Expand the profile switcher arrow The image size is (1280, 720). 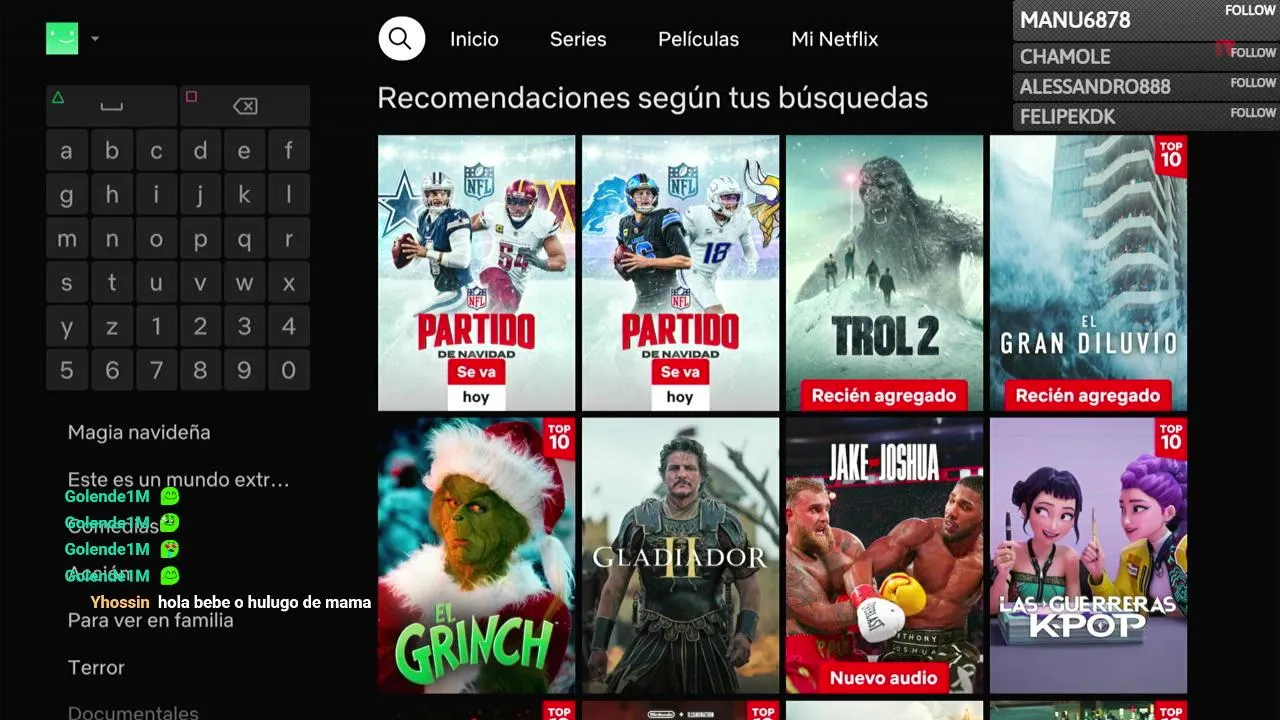95,39
